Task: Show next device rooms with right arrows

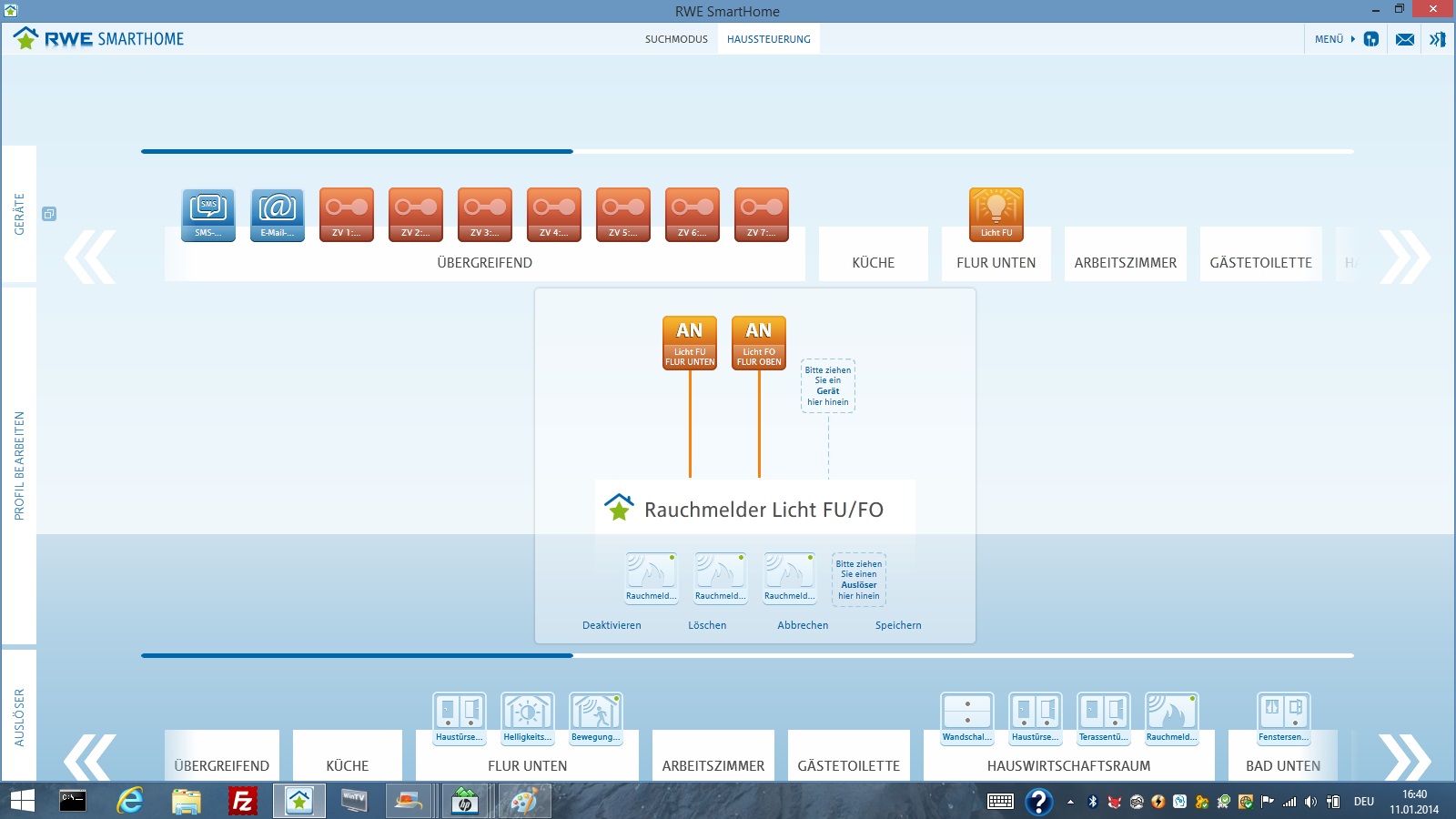Action: pos(1405,258)
